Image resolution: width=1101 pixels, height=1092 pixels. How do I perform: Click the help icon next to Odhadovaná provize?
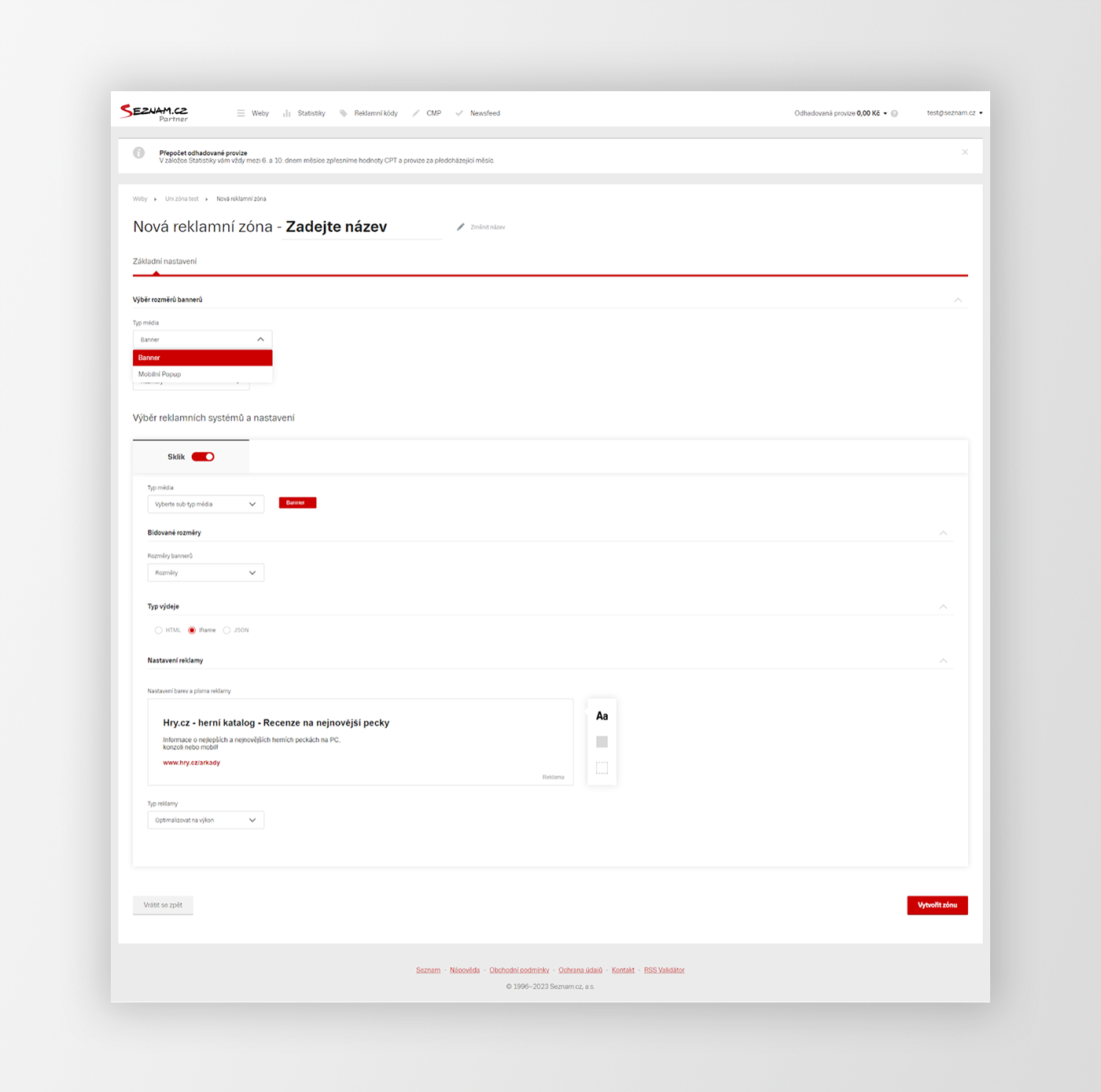[x=894, y=113]
